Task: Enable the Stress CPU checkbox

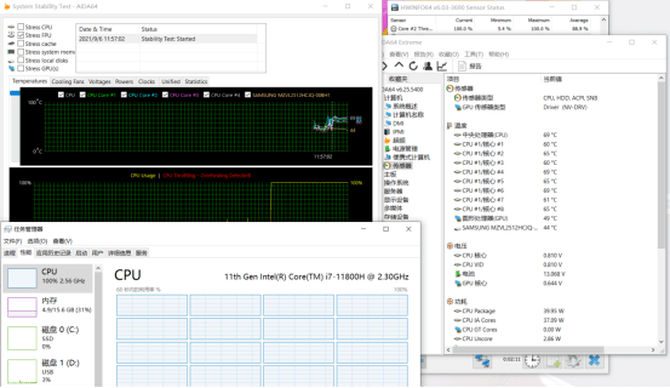Action: coord(21,27)
